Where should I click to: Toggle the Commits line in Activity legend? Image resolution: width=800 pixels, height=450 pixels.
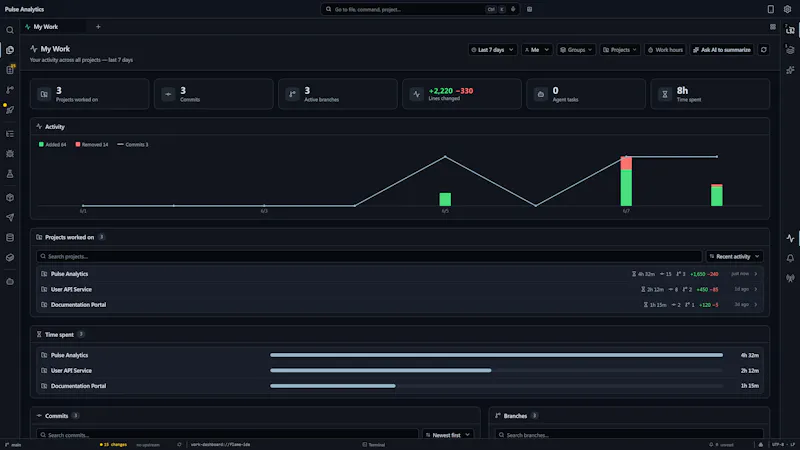point(133,144)
